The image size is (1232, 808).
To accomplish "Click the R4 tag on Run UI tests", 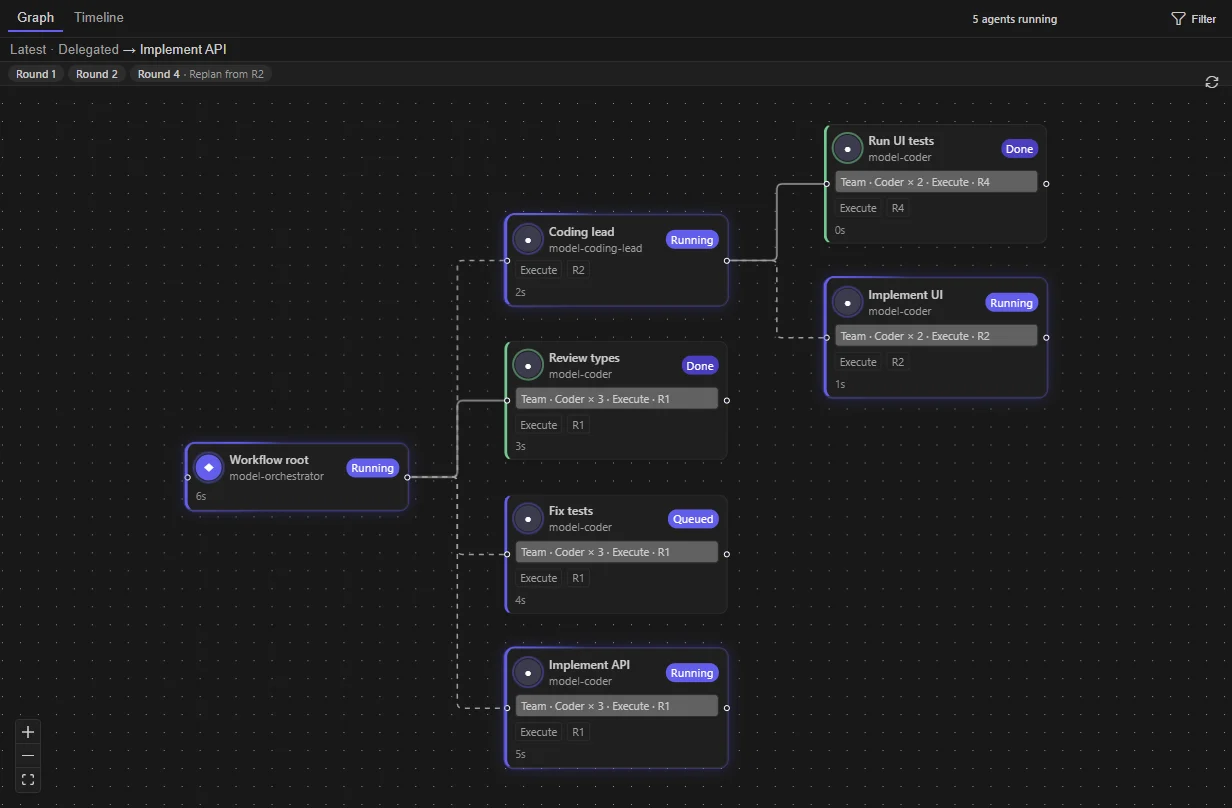I will 898,208.
